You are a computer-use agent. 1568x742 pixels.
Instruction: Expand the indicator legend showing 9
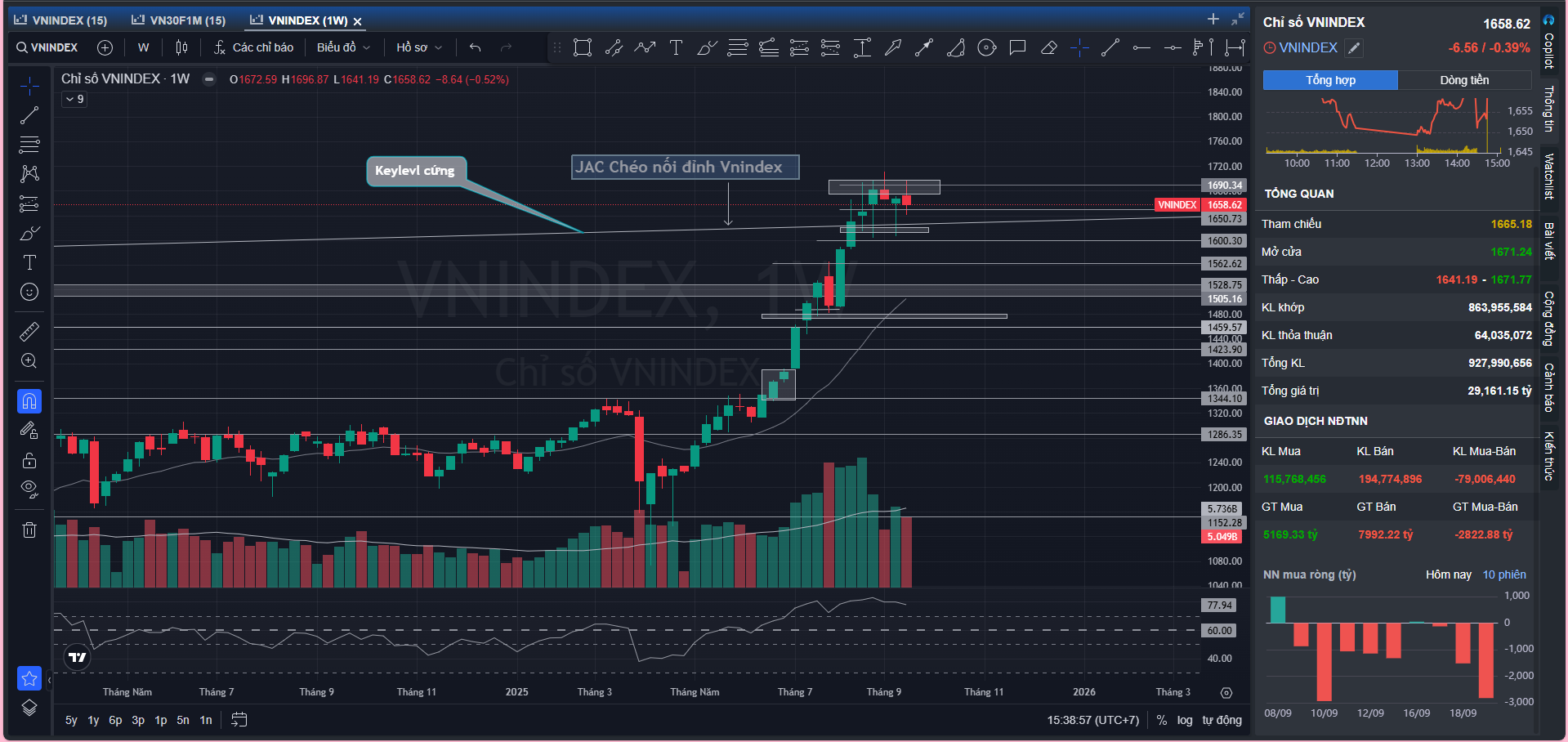pyautogui.click(x=75, y=99)
